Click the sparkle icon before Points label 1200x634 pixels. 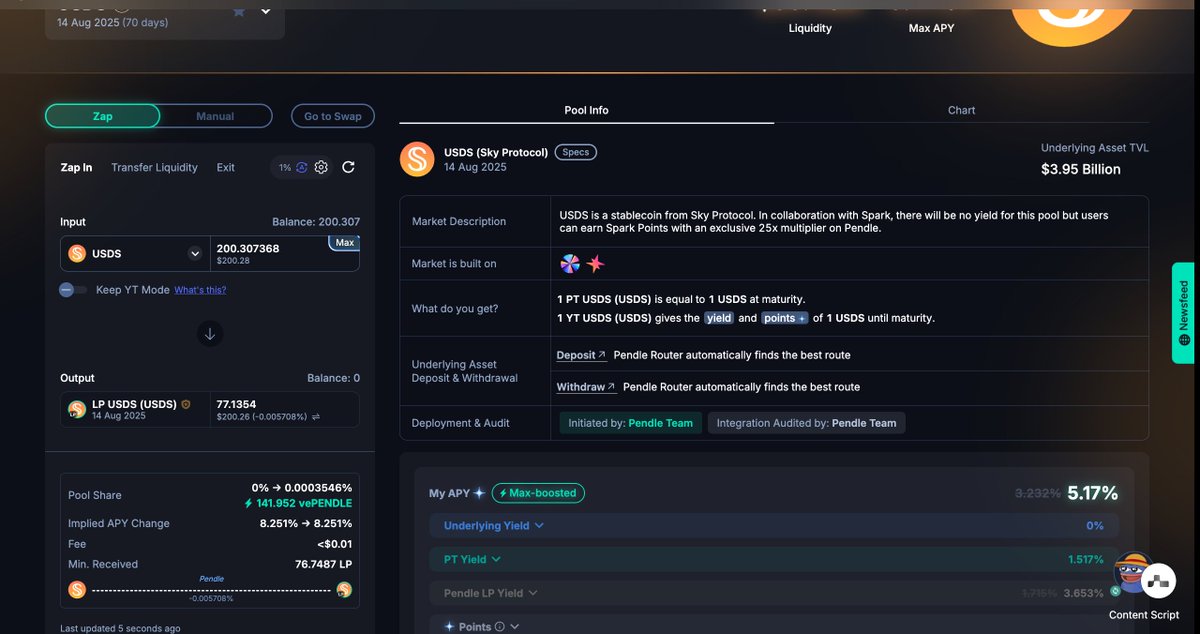coord(449,627)
